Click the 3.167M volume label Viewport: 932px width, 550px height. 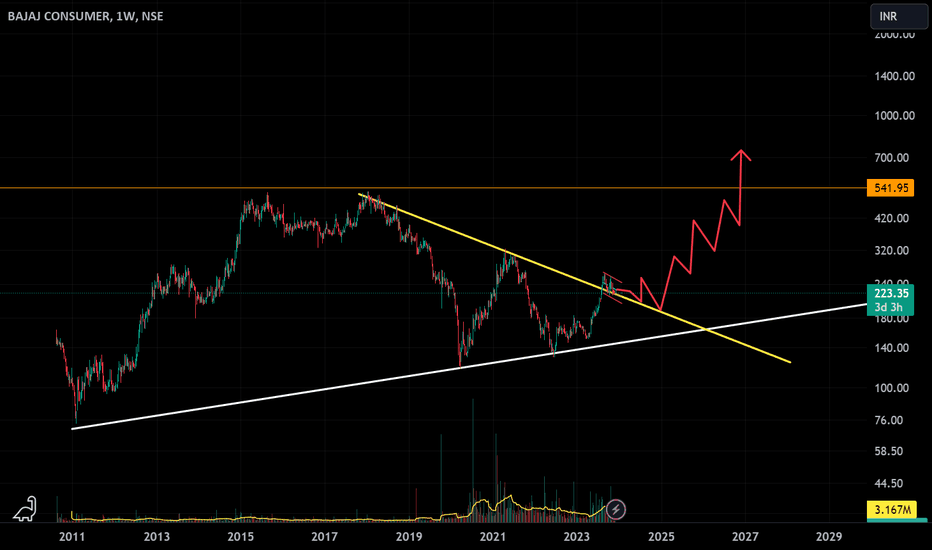coord(892,510)
